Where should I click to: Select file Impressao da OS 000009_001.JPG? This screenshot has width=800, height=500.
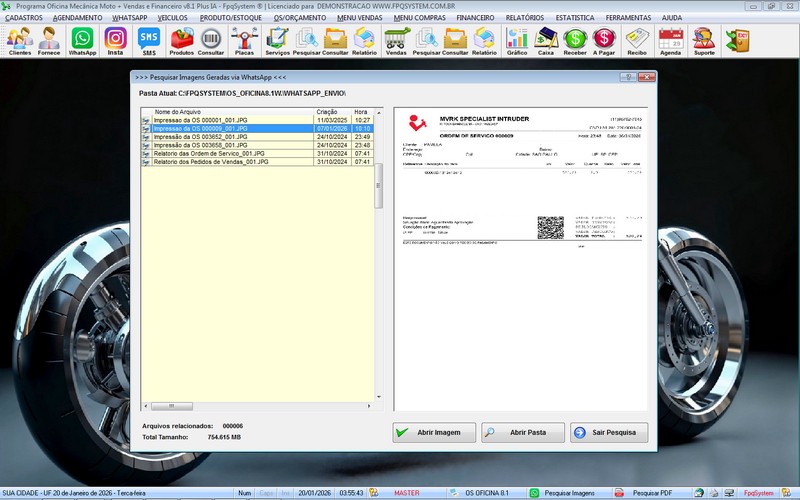pos(257,129)
